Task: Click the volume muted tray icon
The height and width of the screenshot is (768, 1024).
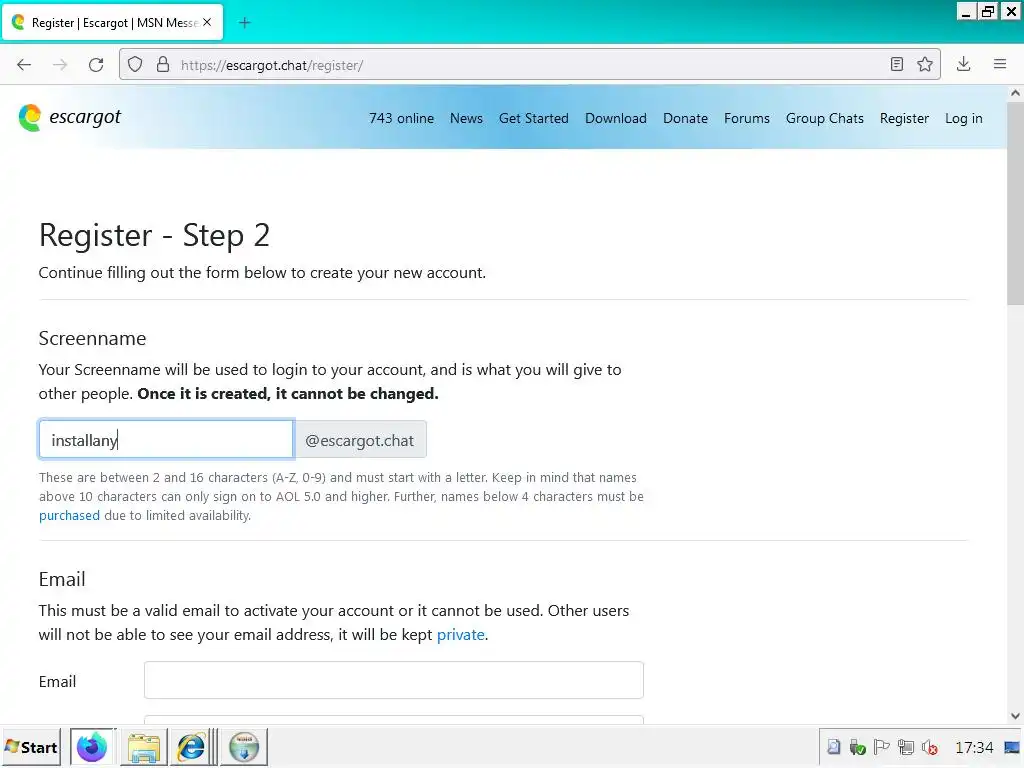Action: point(929,747)
